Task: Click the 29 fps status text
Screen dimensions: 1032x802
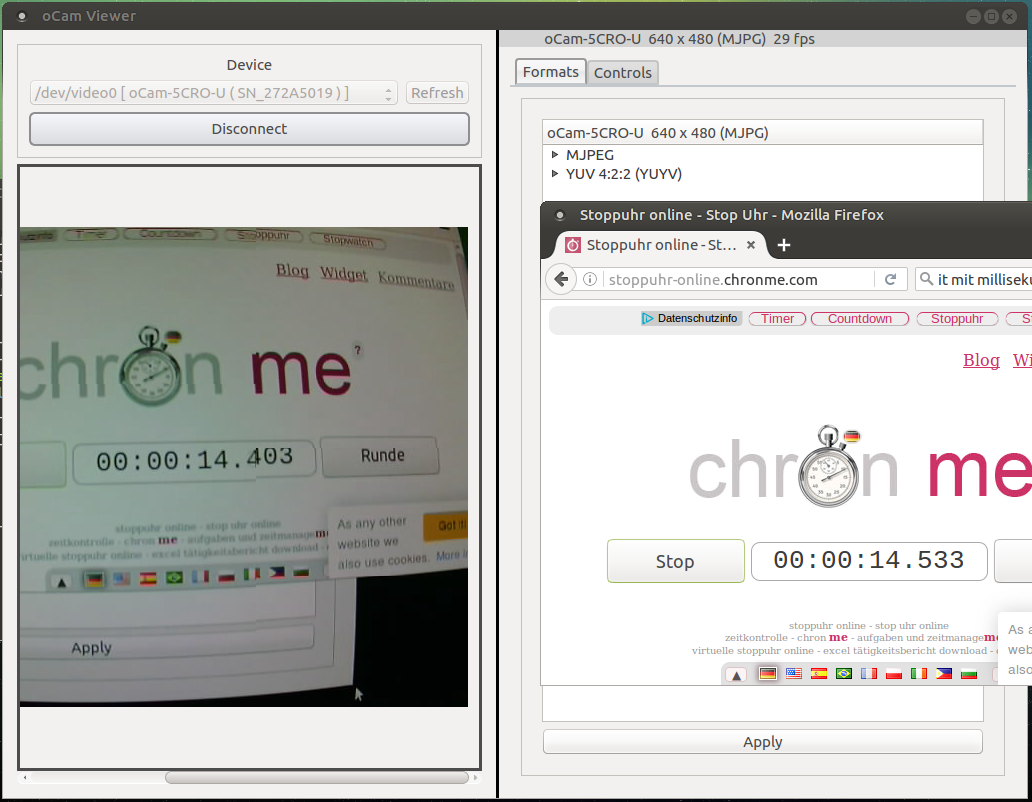Action: pos(794,39)
